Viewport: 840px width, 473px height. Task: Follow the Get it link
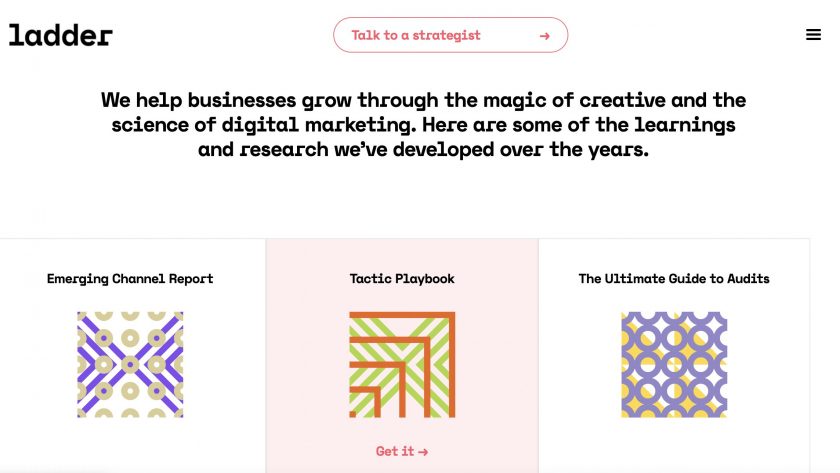click(395, 451)
